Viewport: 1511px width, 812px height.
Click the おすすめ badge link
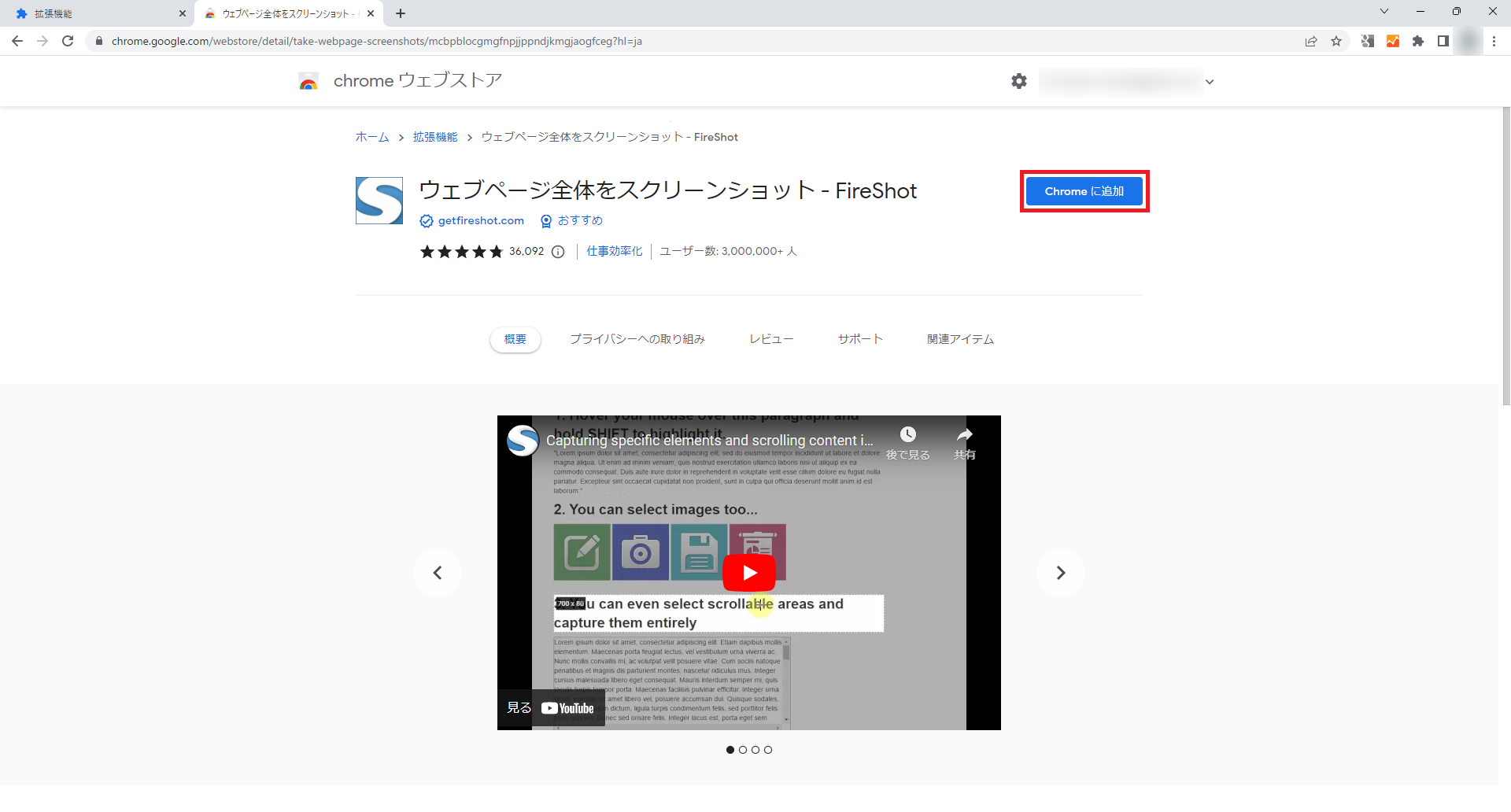pos(580,221)
